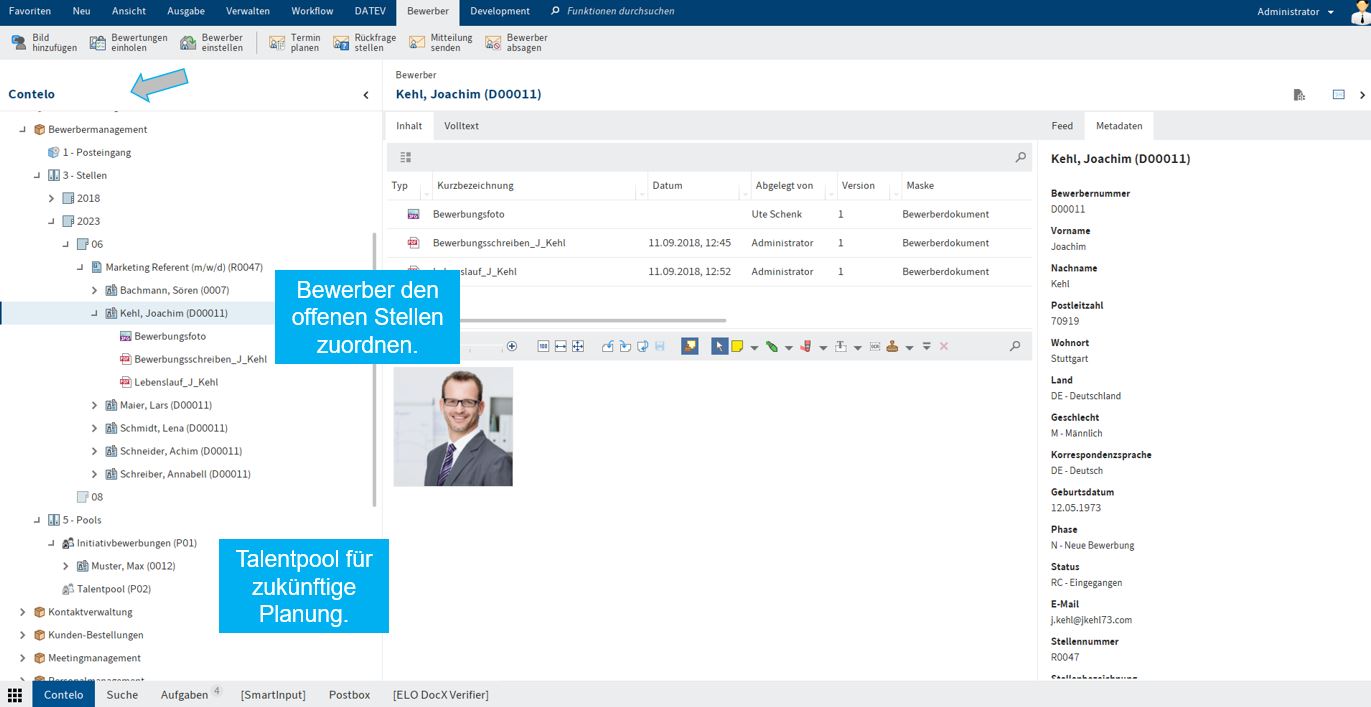Expand the Muster, Max (0012) node

pos(66,566)
